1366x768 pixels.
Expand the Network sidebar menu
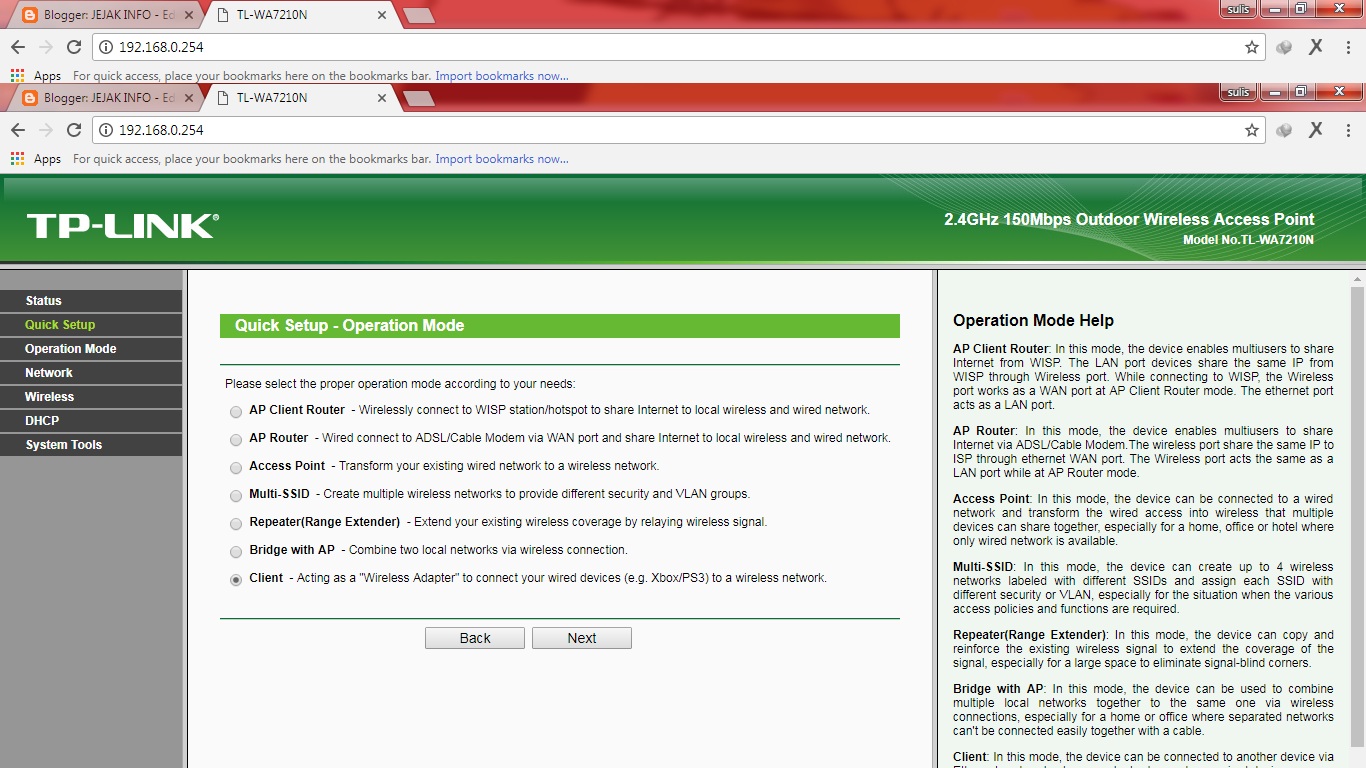pyautogui.click(x=91, y=373)
